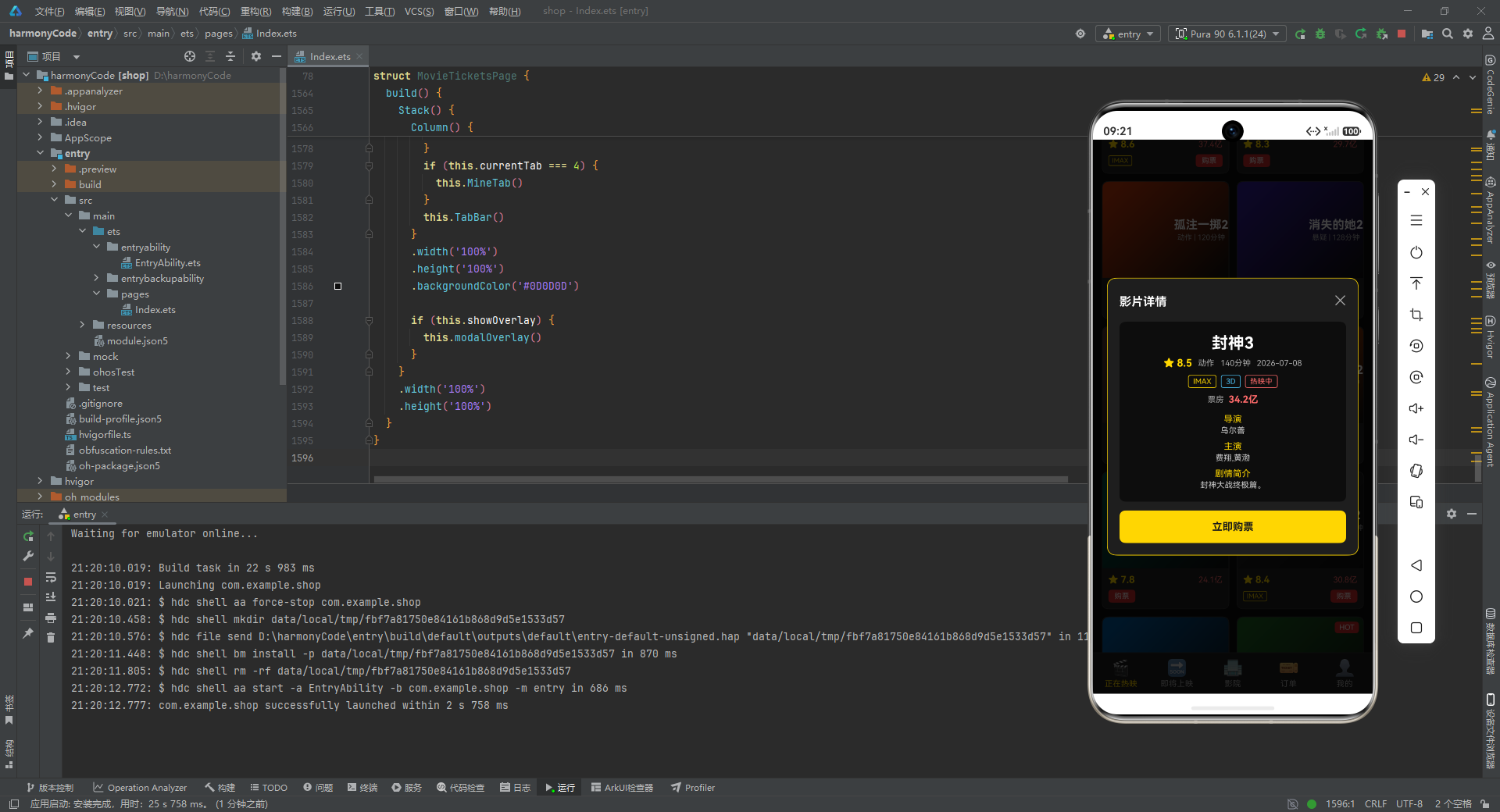Open the 文件 menu
The height and width of the screenshot is (812, 1500).
tap(49, 11)
